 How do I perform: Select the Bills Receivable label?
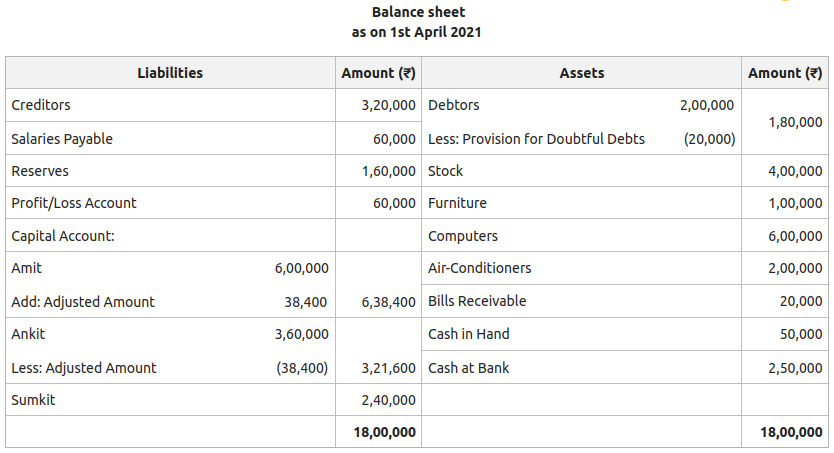click(x=477, y=301)
